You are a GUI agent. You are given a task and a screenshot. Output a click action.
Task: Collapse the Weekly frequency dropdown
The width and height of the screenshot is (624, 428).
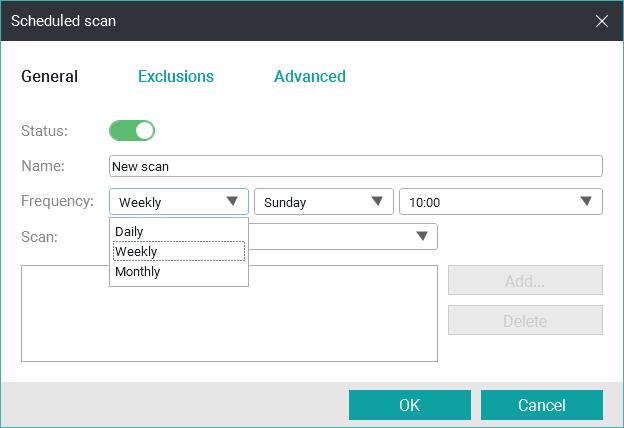179,202
